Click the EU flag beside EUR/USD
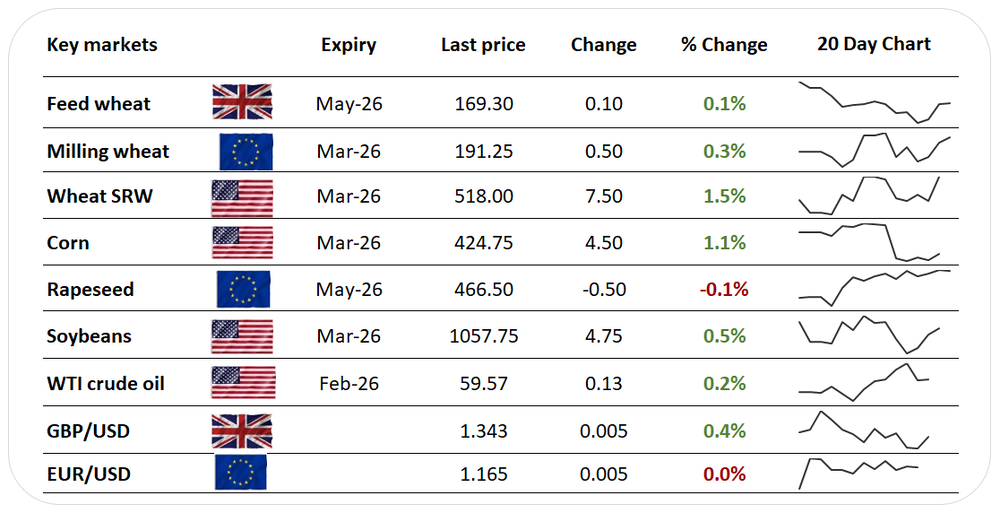This screenshot has height=513, width=1000. click(241, 473)
